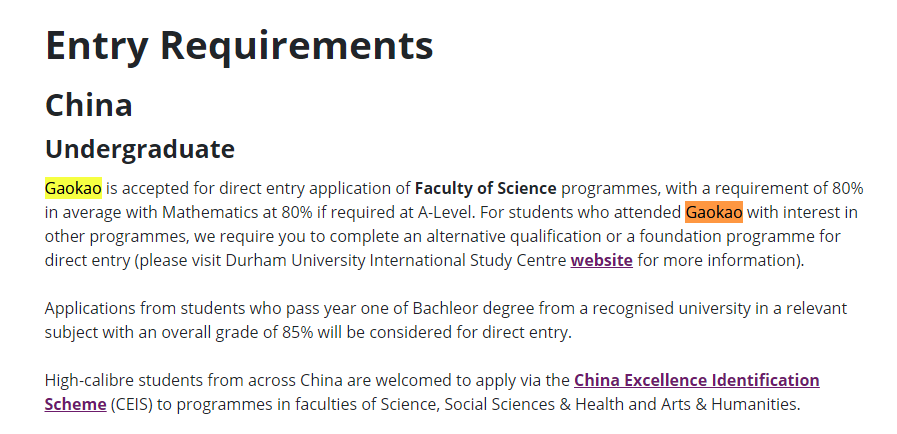The width and height of the screenshot is (897, 434).
Task: Click "Durham University International Study Centre" text
Action: pyautogui.click(x=396, y=260)
